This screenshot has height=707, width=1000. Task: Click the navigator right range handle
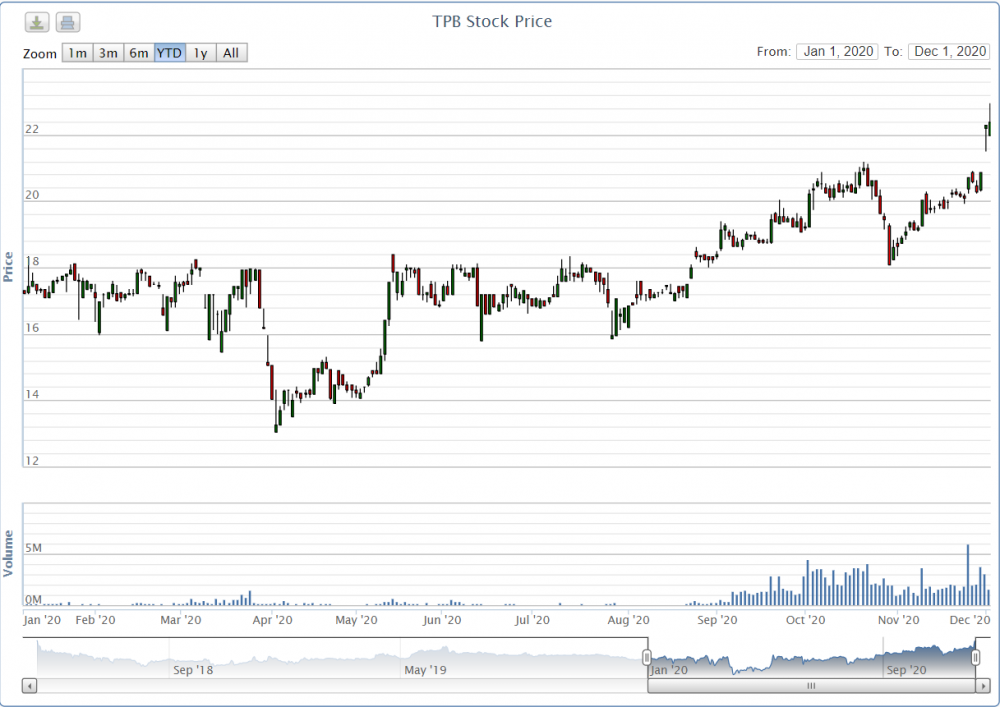975,657
